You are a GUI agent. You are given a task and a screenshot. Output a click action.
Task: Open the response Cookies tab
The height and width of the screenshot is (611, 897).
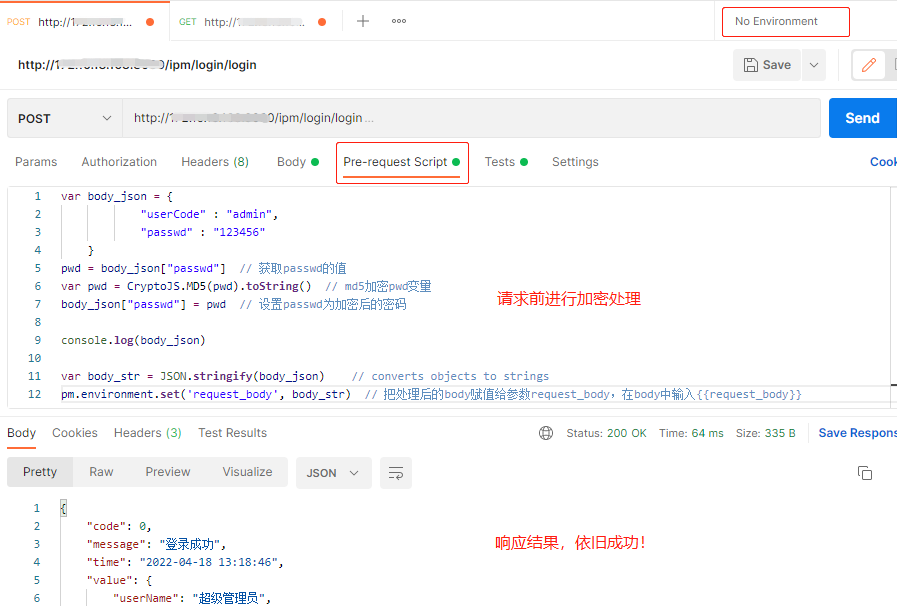coord(75,433)
